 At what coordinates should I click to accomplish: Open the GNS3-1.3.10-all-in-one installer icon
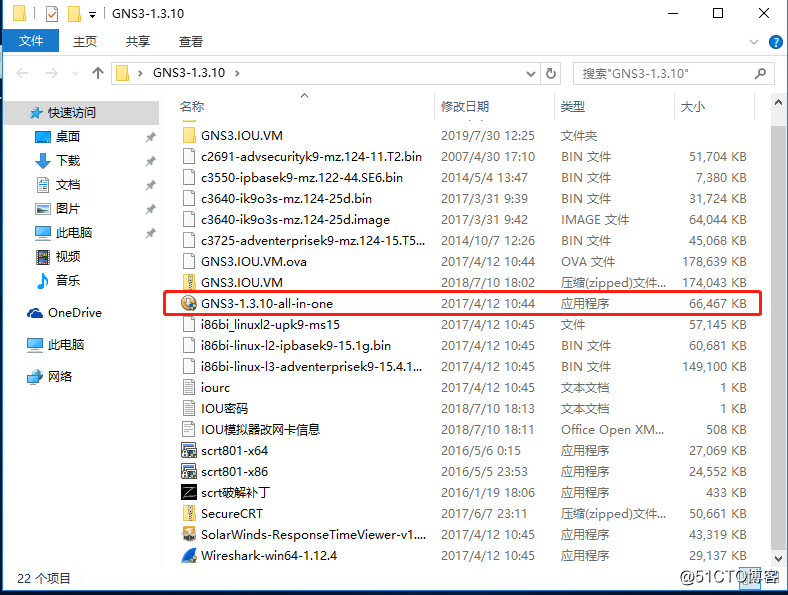[x=189, y=303]
